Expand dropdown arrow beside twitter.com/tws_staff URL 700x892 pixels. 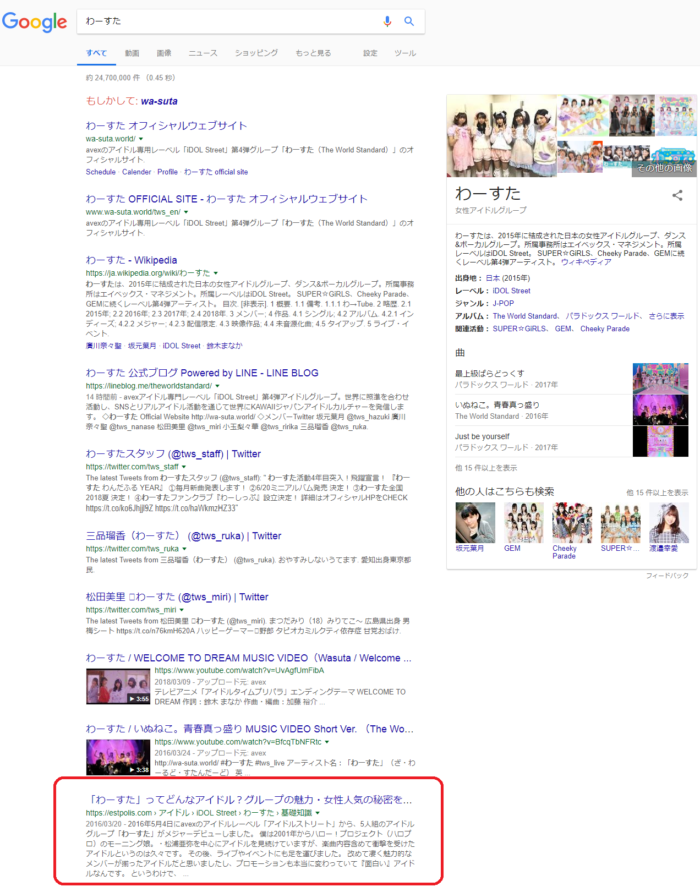tap(184, 467)
